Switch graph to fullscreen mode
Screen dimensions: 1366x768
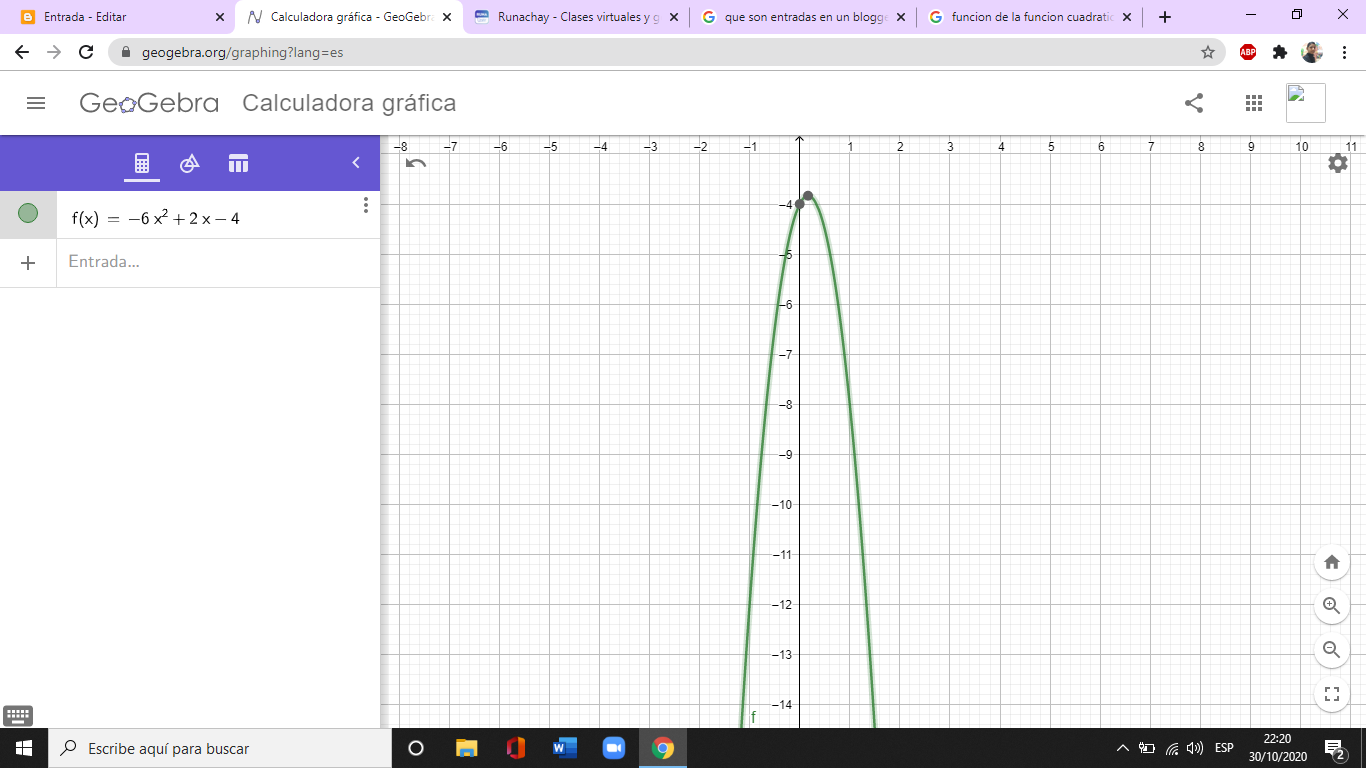[x=1331, y=694]
